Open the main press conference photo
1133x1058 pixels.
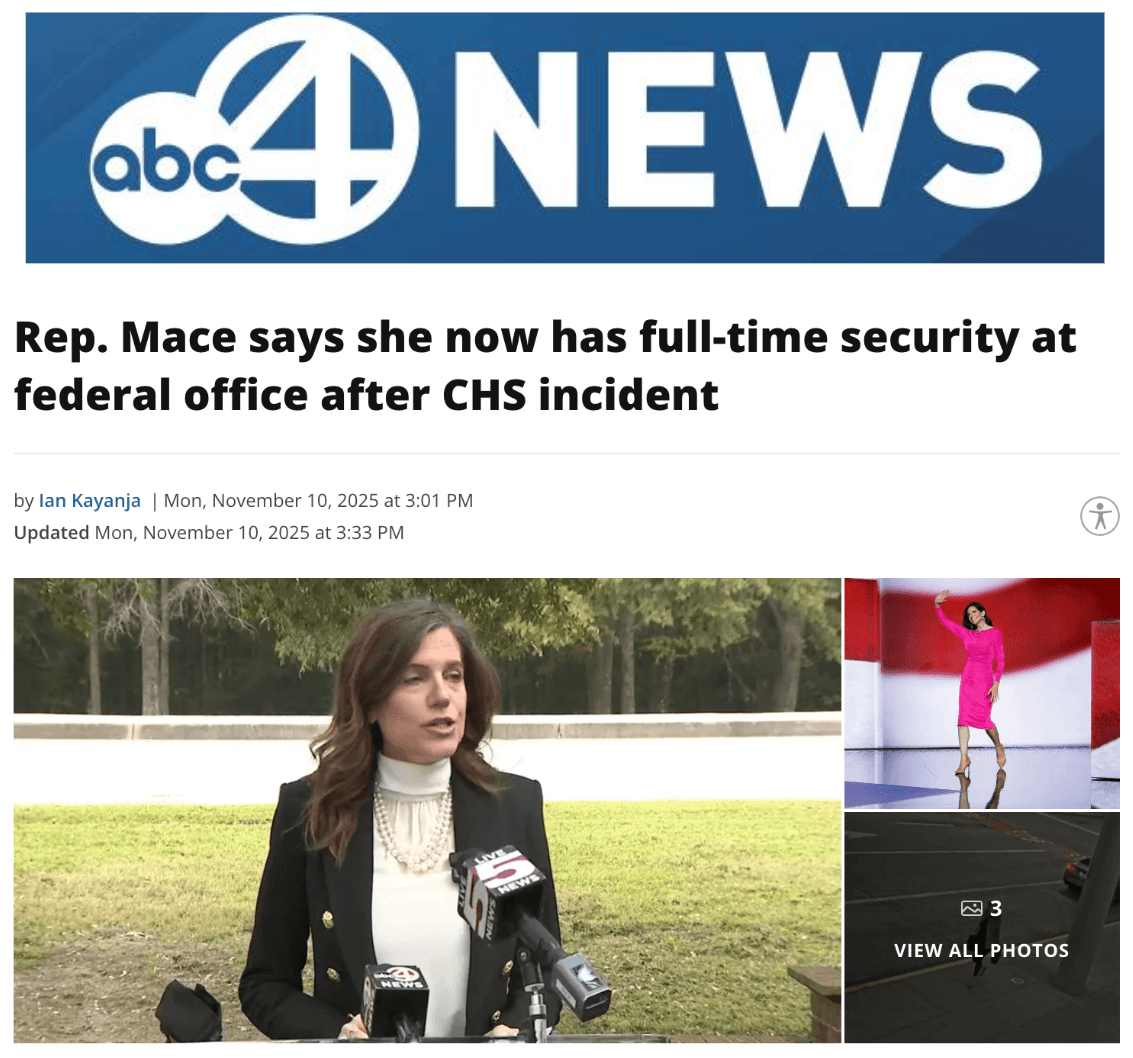(427, 810)
